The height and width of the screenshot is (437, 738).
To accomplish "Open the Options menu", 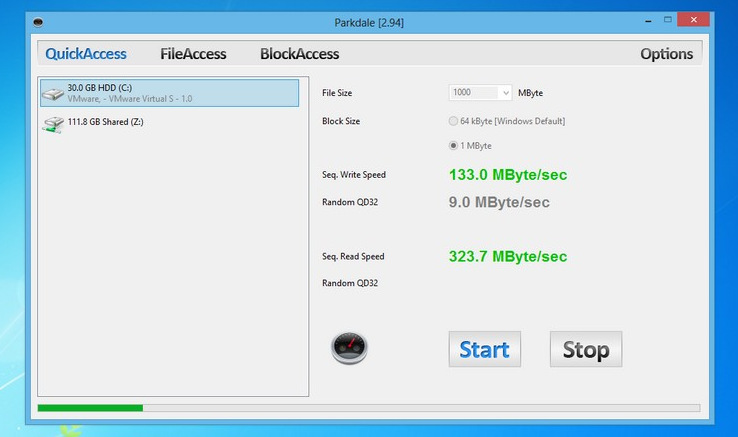I will (666, 54).
